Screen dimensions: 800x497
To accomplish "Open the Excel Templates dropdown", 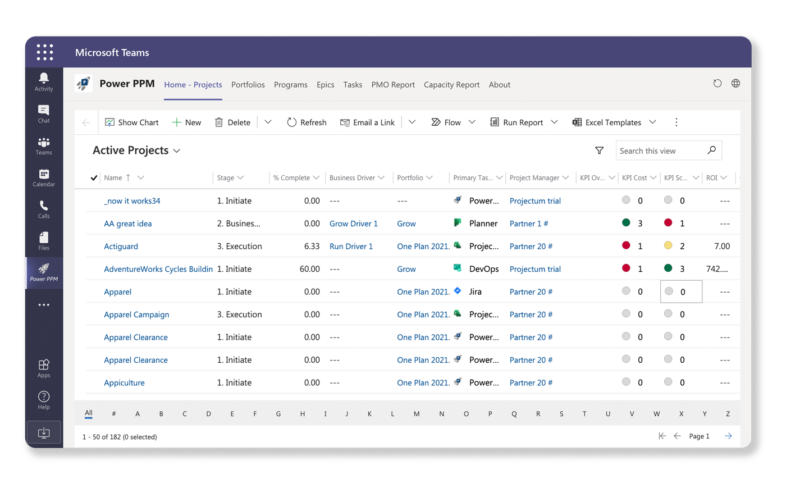I will coord(653,122).
